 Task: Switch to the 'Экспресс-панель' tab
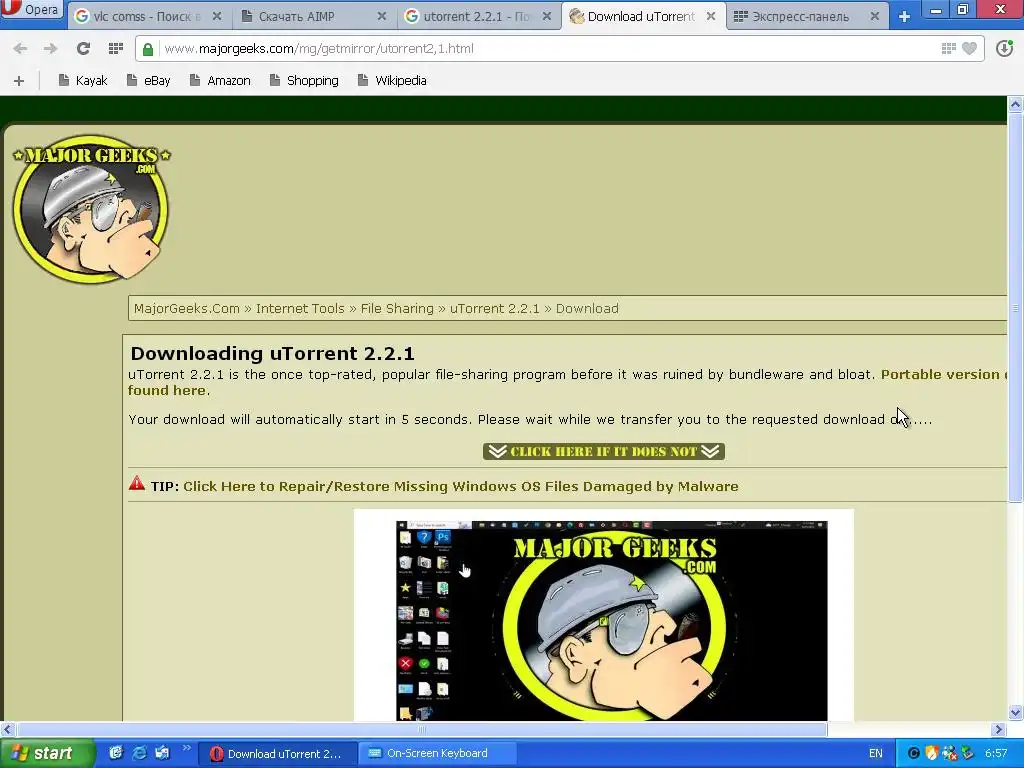[800, 16]
